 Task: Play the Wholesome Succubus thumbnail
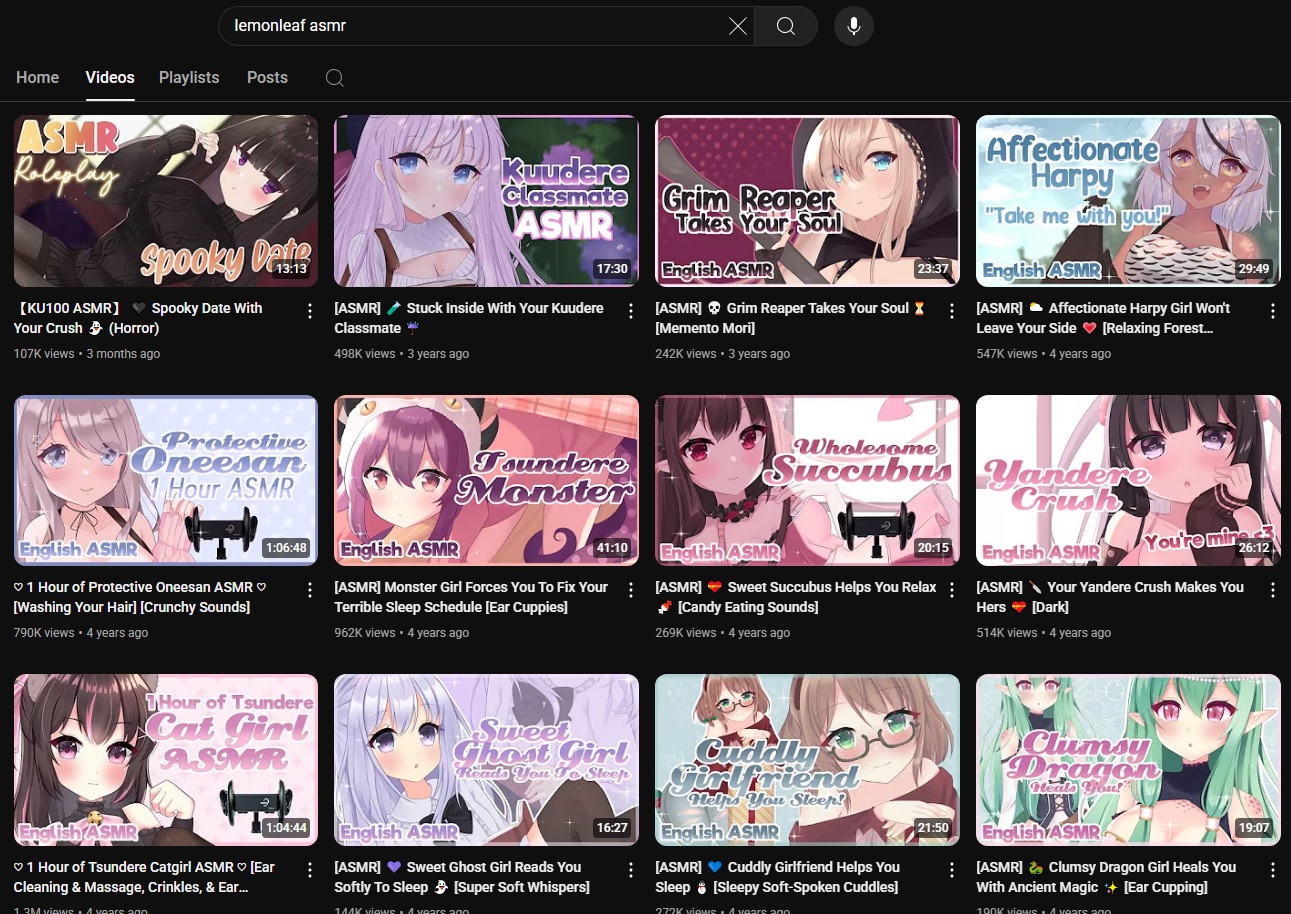click(x=808, y=481)
